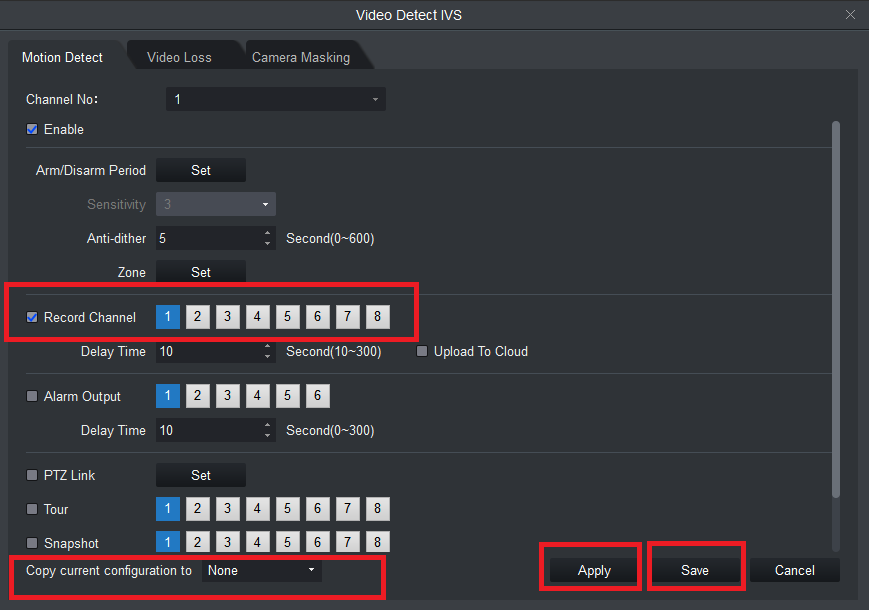The width and height of the screenshot is (869, 610).
Task: Enable Upload To Cloud checkbox
Action: point(422,351)
